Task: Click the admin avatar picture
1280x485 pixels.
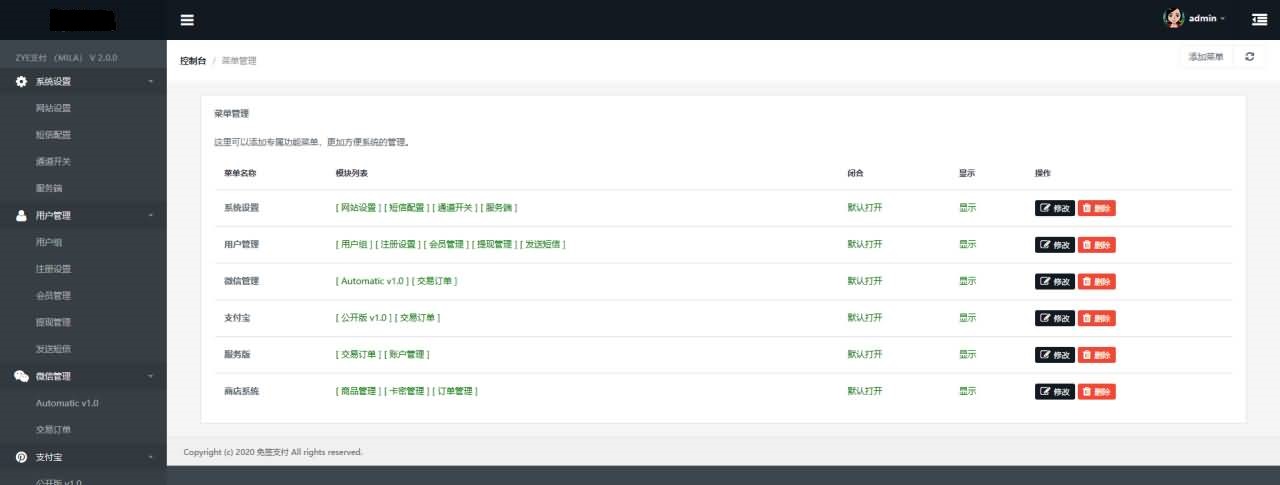Action: (1173, 18)
